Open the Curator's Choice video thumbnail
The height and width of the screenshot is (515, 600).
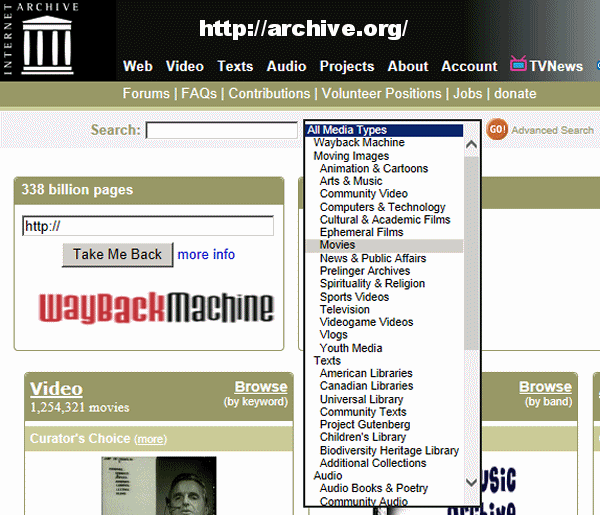coord(159,485)
